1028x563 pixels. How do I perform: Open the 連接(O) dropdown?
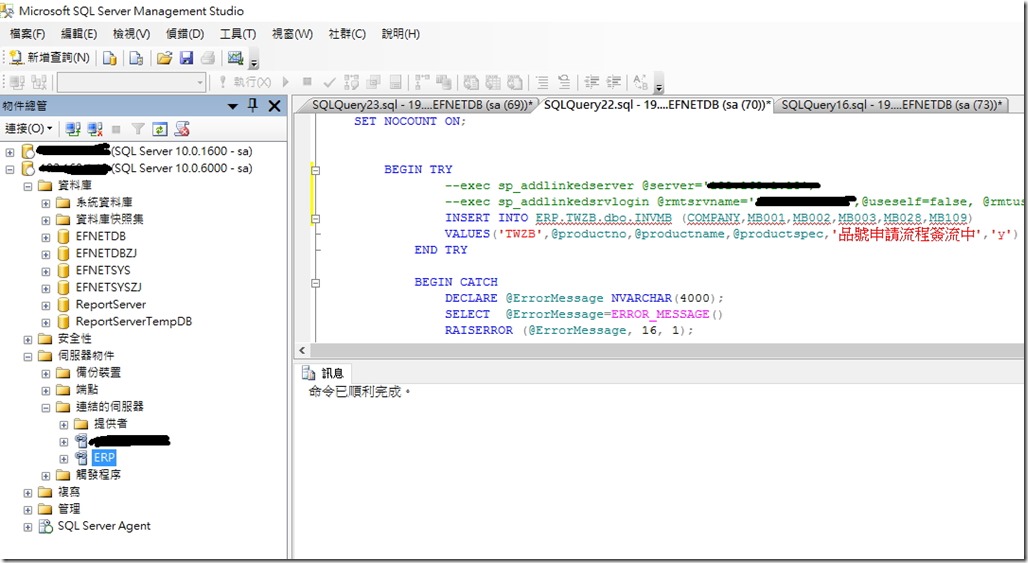pyautogui.click(x=28, y=128)
